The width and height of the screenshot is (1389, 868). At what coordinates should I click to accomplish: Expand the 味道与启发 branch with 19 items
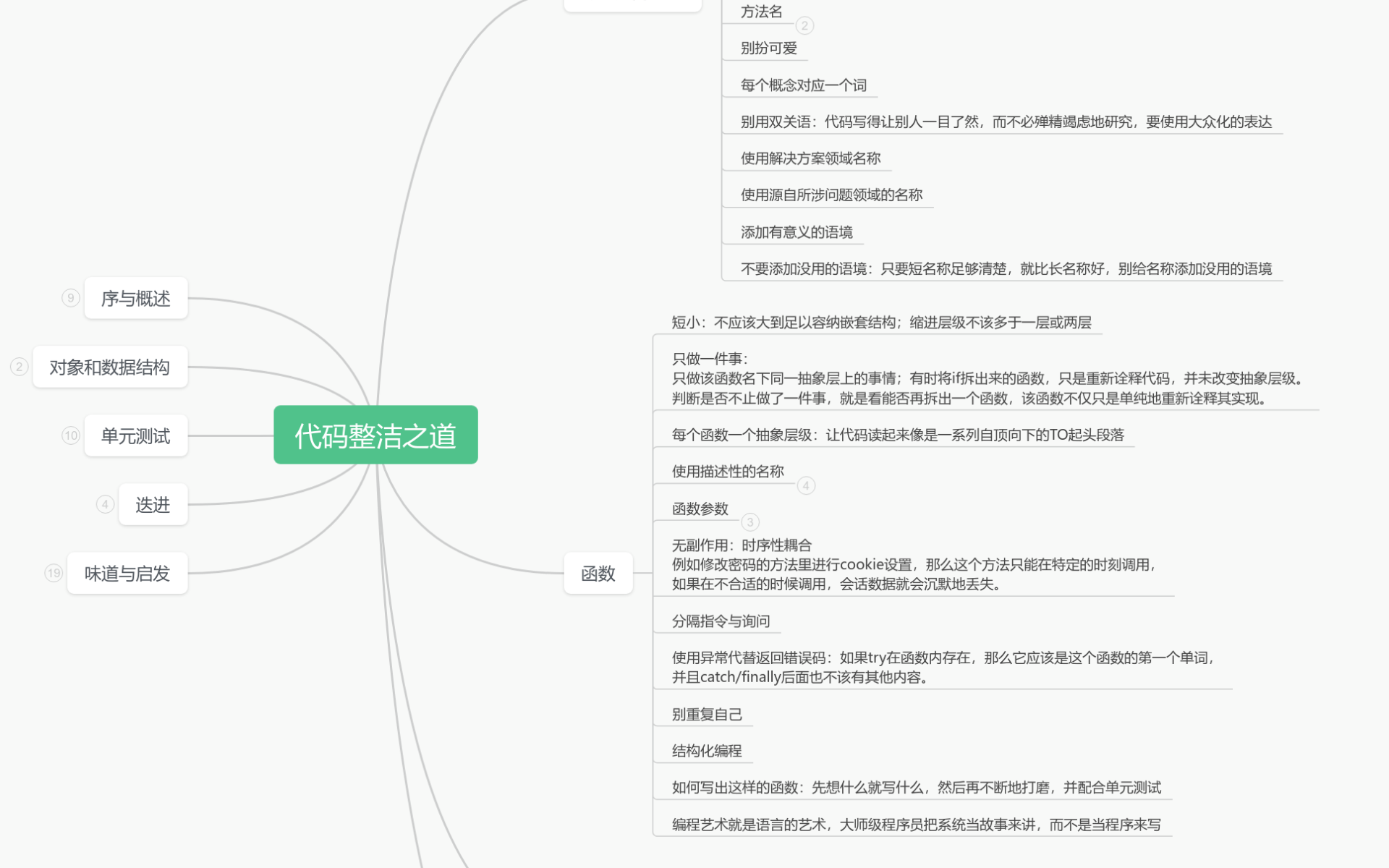[x=52, y=572]
